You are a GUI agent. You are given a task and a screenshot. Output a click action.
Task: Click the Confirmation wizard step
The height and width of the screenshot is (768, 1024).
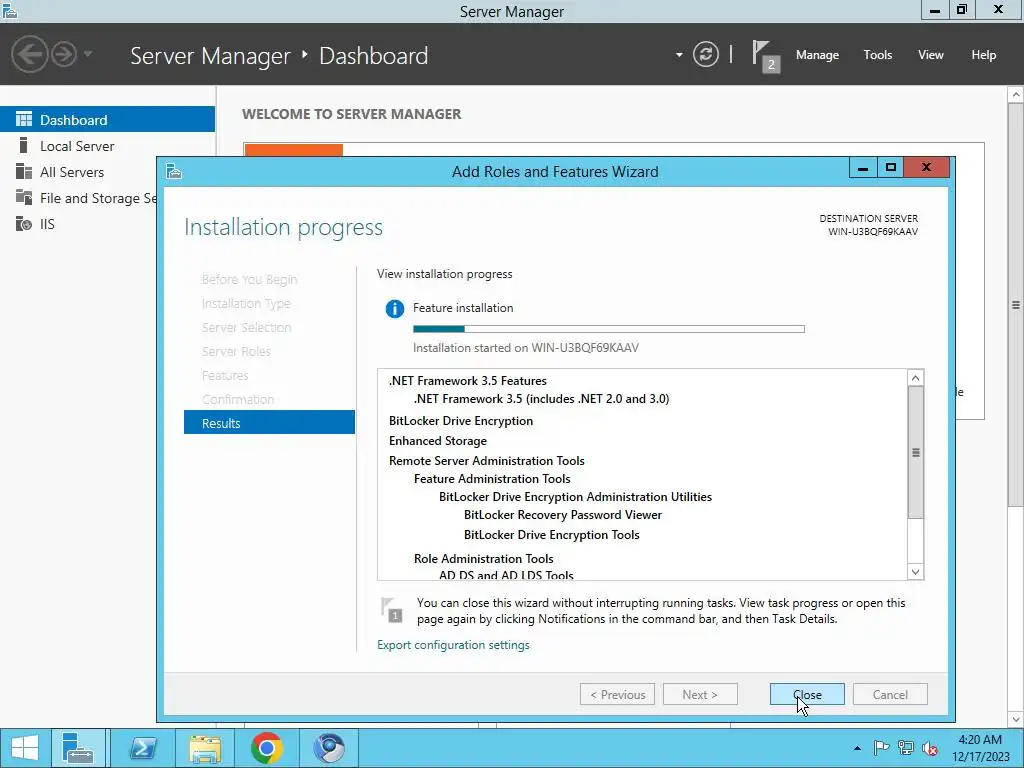[x=238, y=399]
